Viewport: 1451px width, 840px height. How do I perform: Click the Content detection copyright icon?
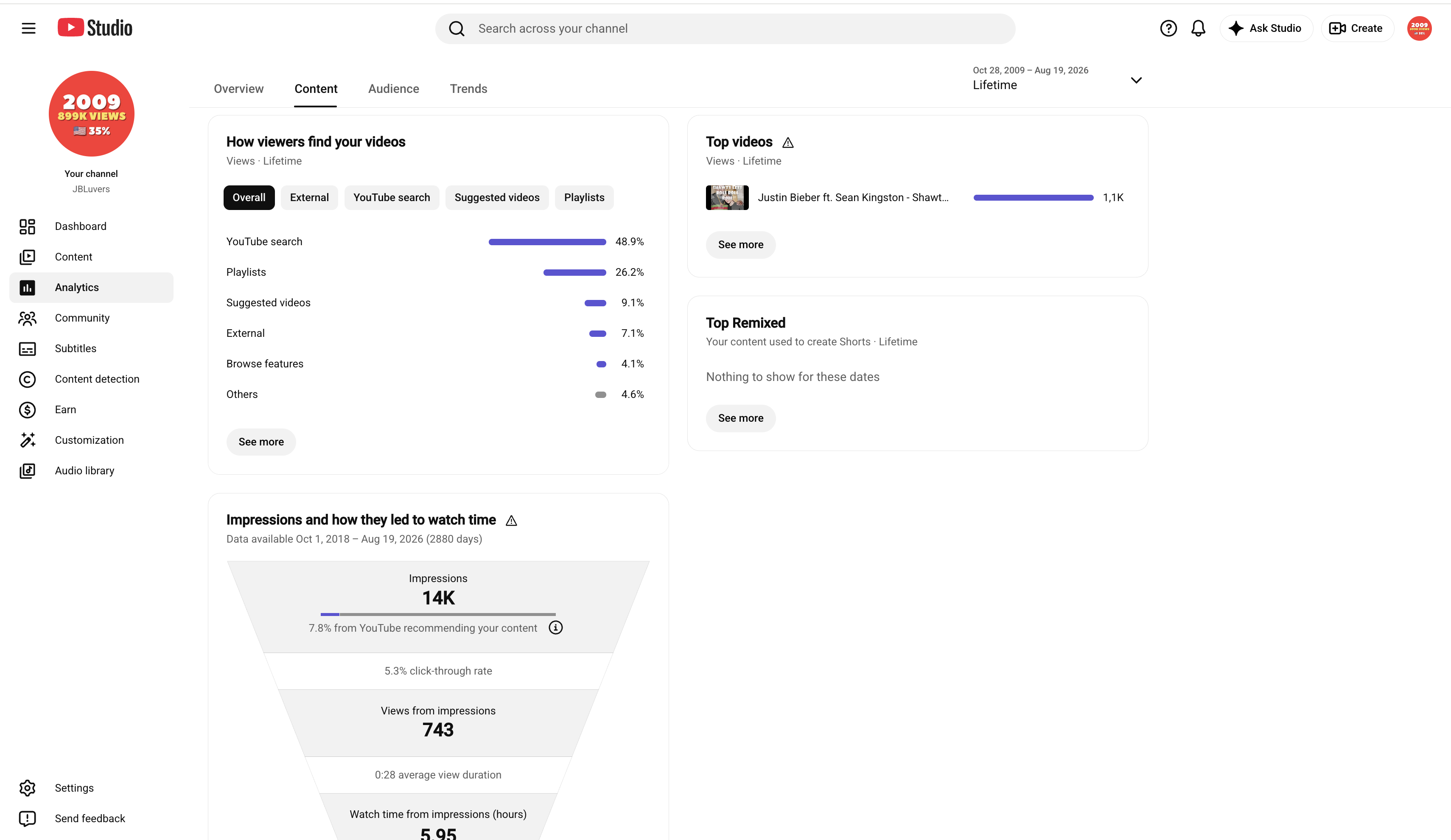pyautogui.click(x=27, y=379)
